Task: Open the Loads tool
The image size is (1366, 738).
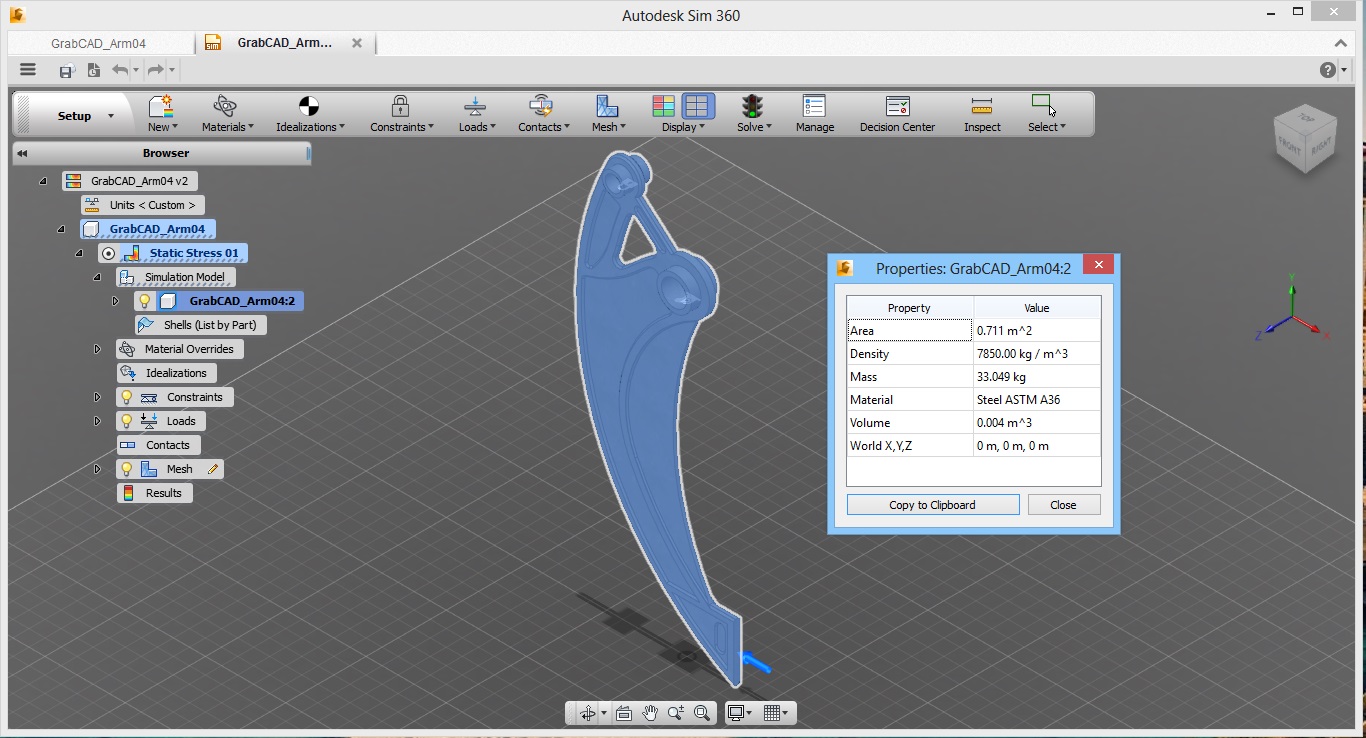Action: (x=476, y=114)
